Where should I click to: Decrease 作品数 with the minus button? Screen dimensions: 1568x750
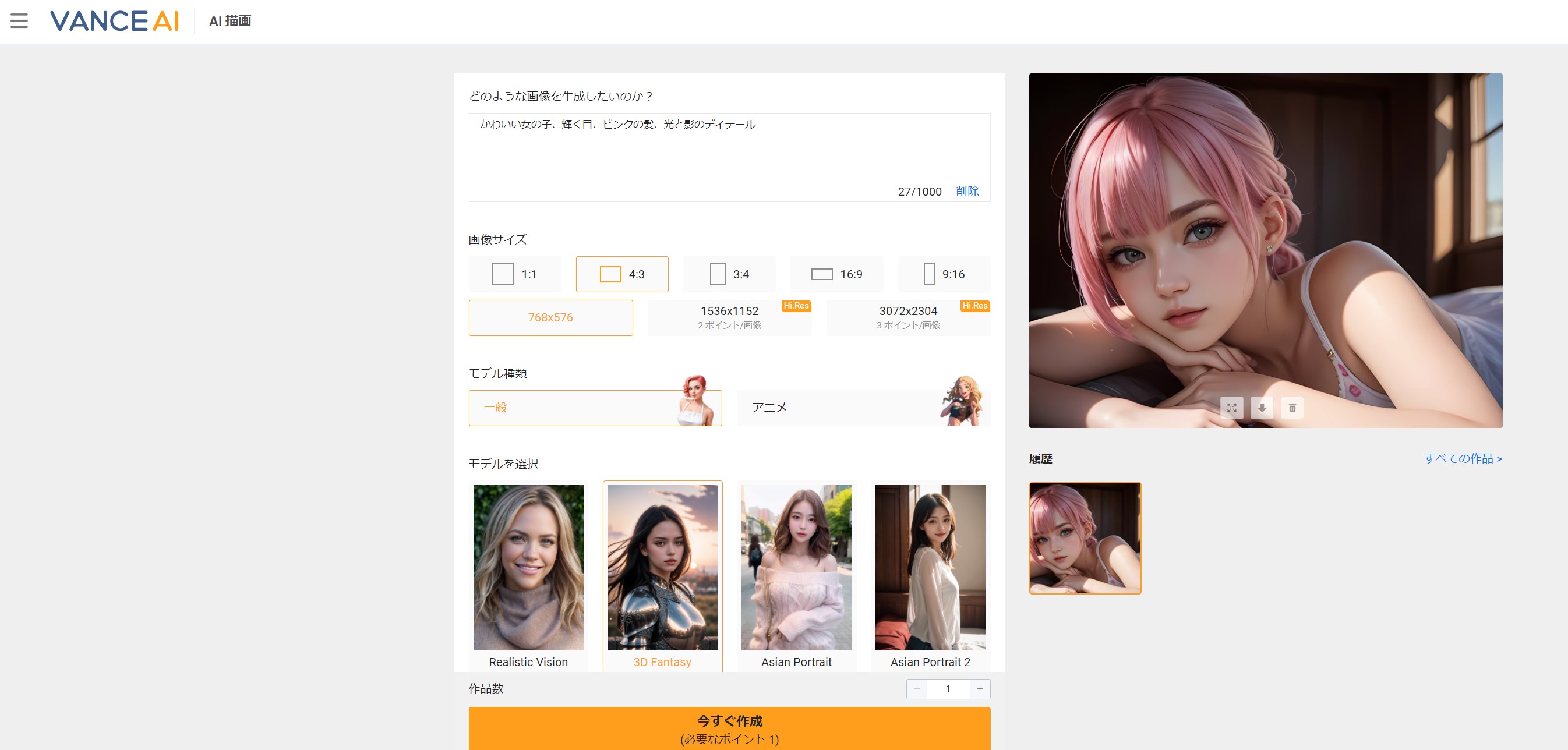916,688
